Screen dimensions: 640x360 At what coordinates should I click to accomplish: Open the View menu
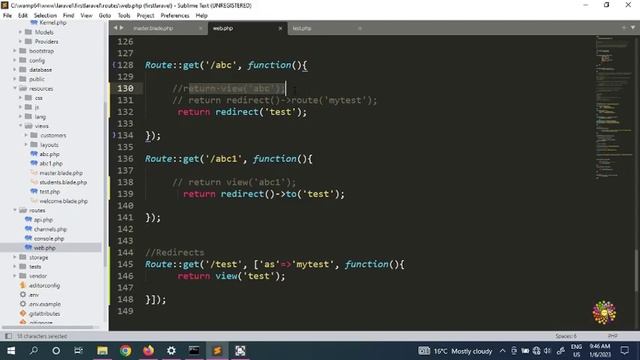87,16
